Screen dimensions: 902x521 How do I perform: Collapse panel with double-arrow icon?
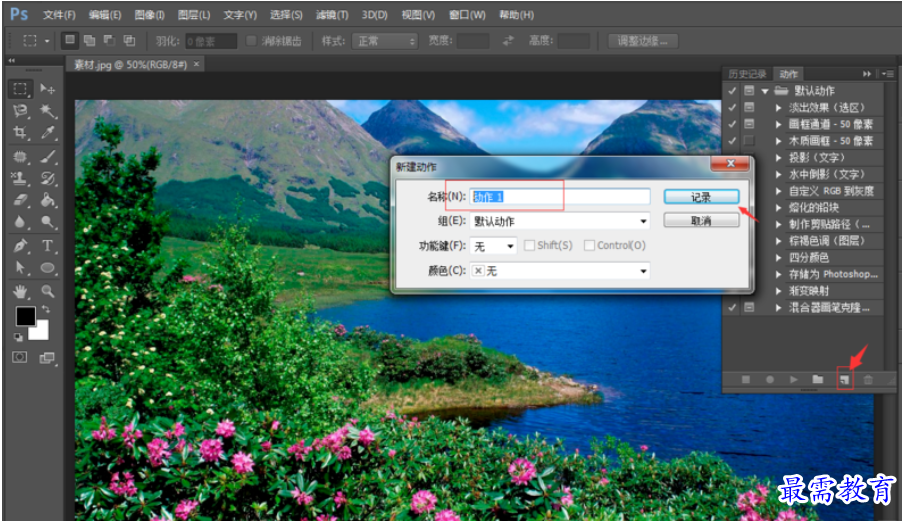click(x=866, y=74)
